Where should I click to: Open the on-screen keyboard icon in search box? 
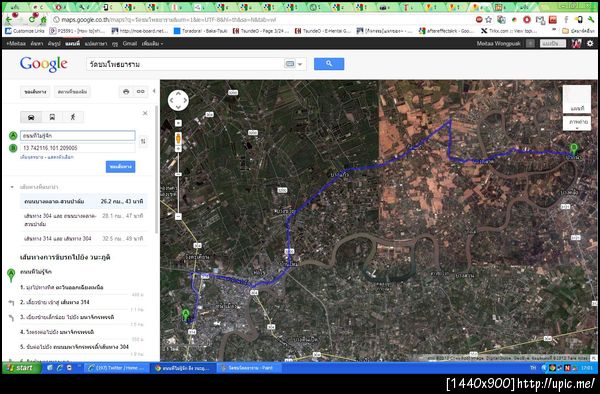(290, 64)
